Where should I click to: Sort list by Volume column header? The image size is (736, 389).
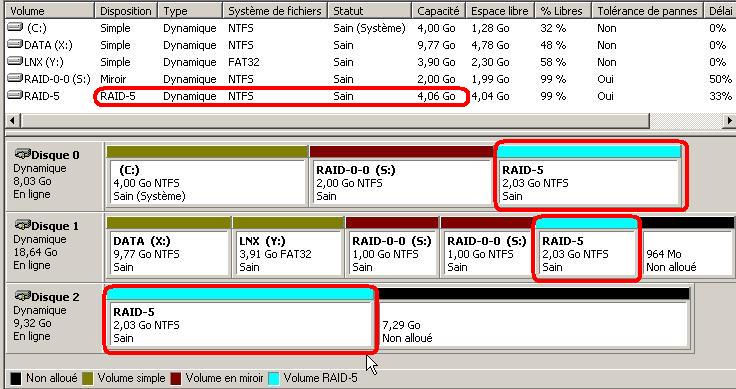(49, 11)
